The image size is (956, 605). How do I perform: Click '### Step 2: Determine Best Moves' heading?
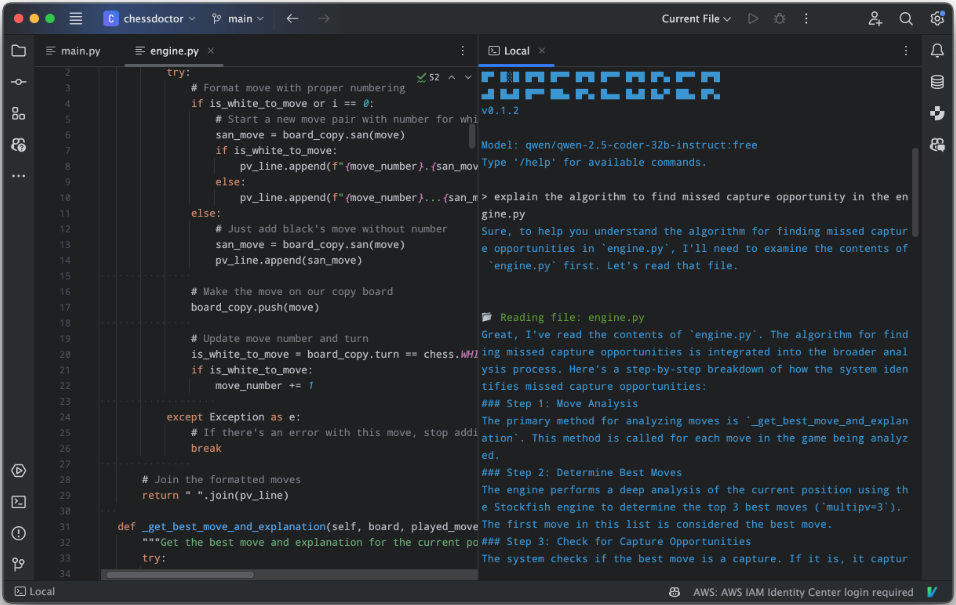click(581, 473)
